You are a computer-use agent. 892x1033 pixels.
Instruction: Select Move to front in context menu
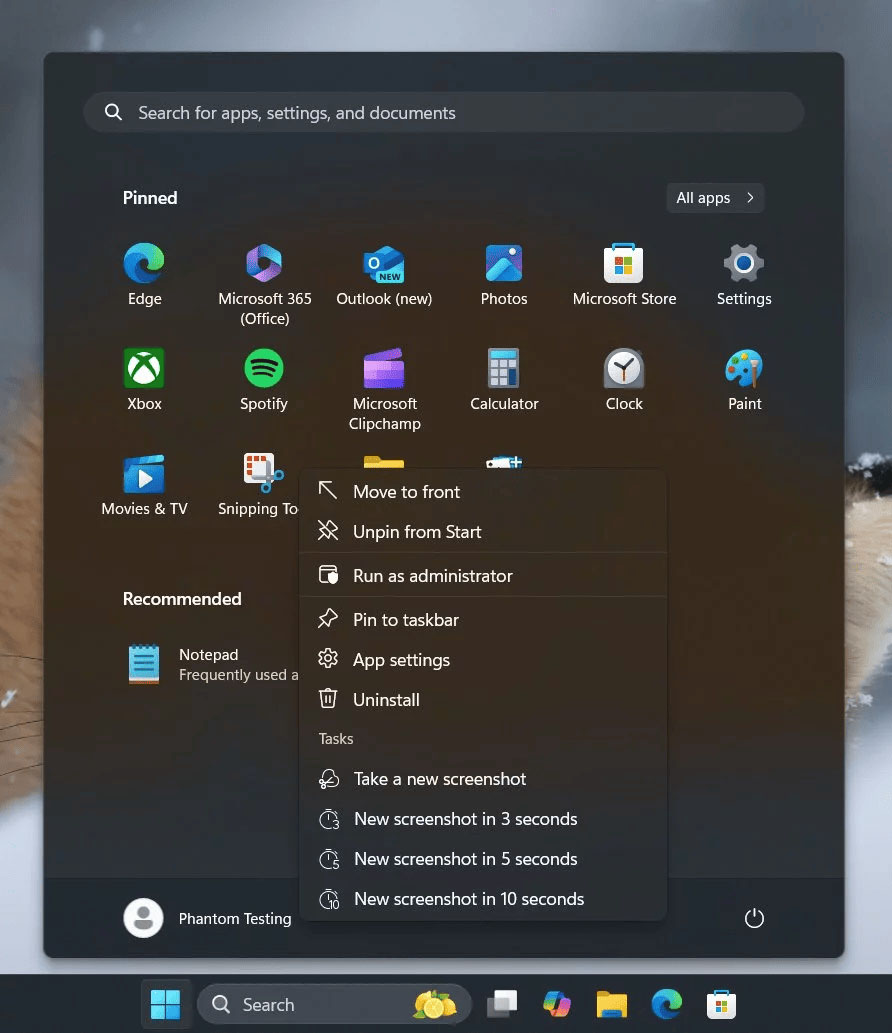point(483,492)
